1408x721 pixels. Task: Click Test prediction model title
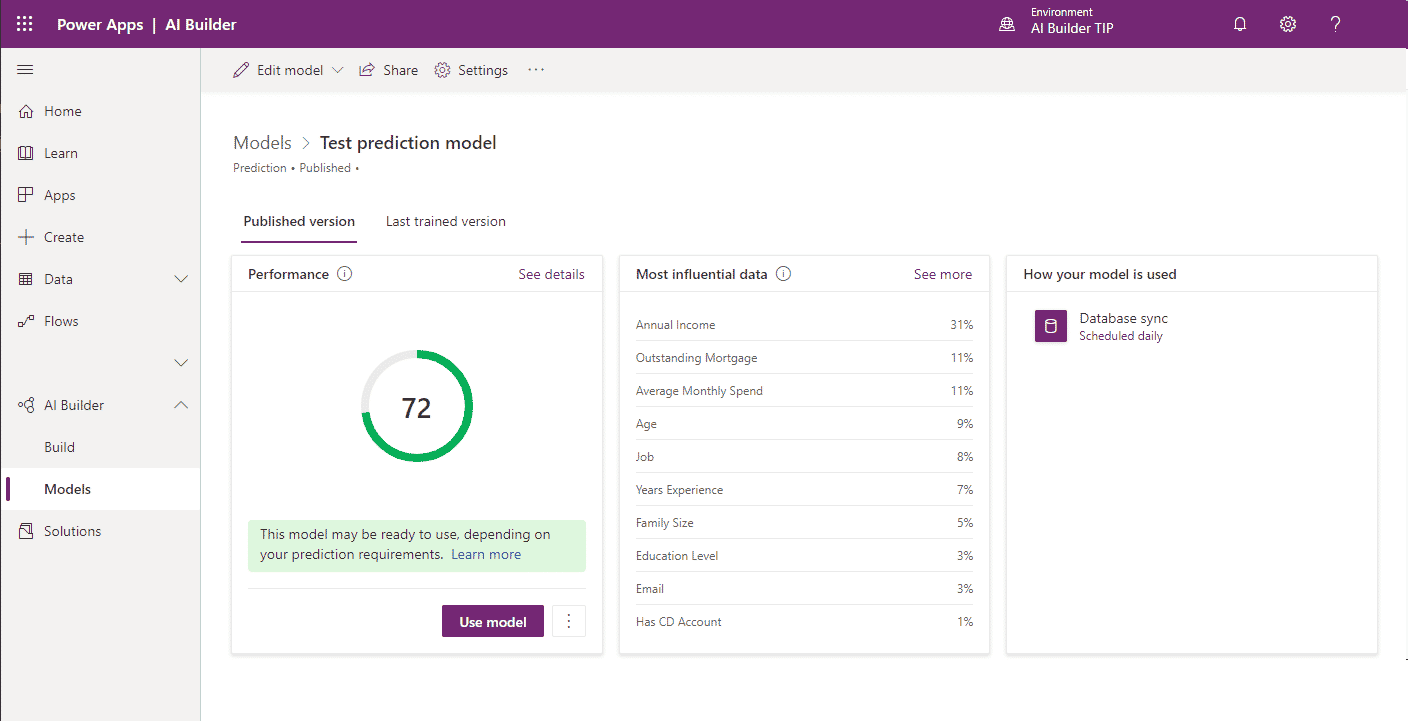[x=408, y=143]
